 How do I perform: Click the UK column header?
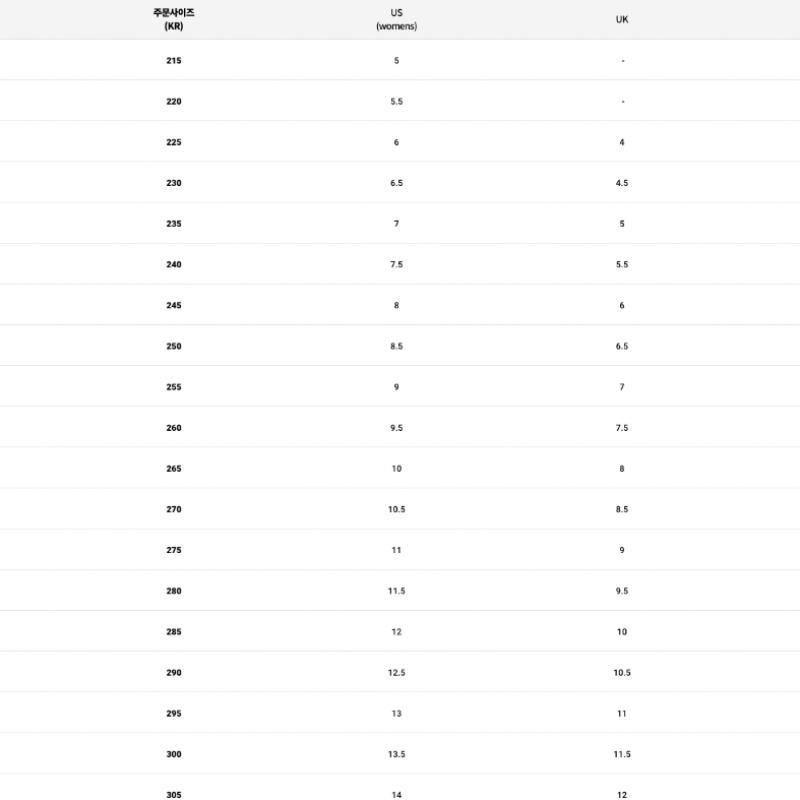(622, 19)
